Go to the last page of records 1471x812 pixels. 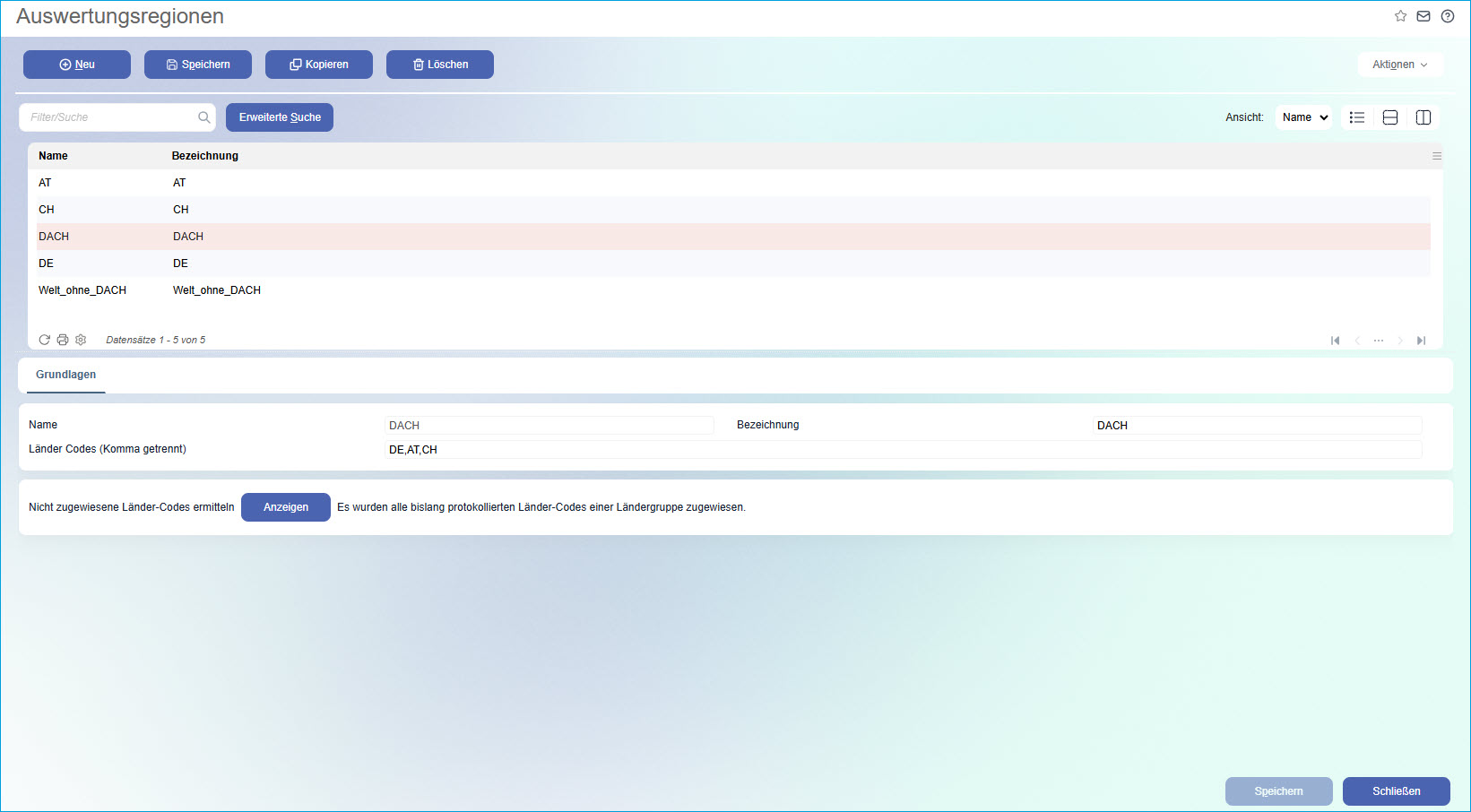pos(1422,341)
